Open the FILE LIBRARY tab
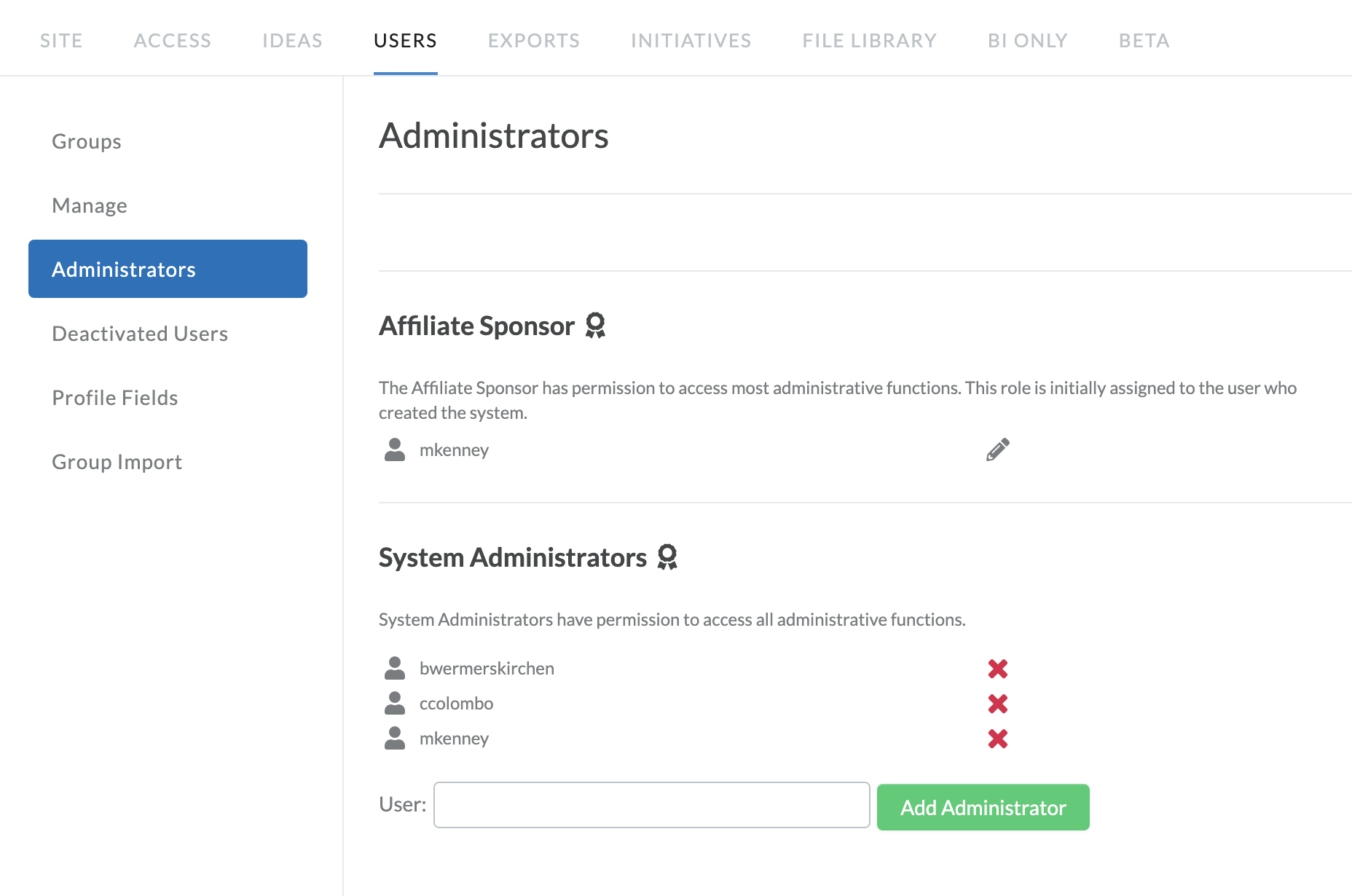The height and width of the screenshot is (896, 1352). pyautogui.click(x=870, y=41)
